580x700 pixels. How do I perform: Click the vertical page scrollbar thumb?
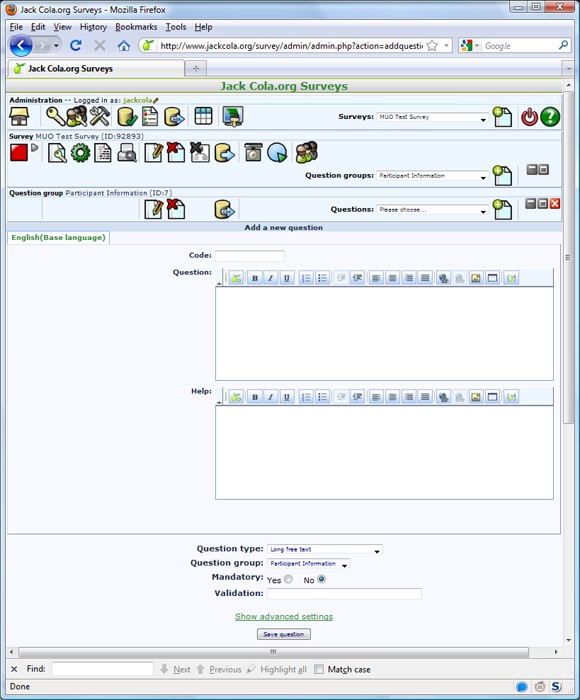pos(568,257)
